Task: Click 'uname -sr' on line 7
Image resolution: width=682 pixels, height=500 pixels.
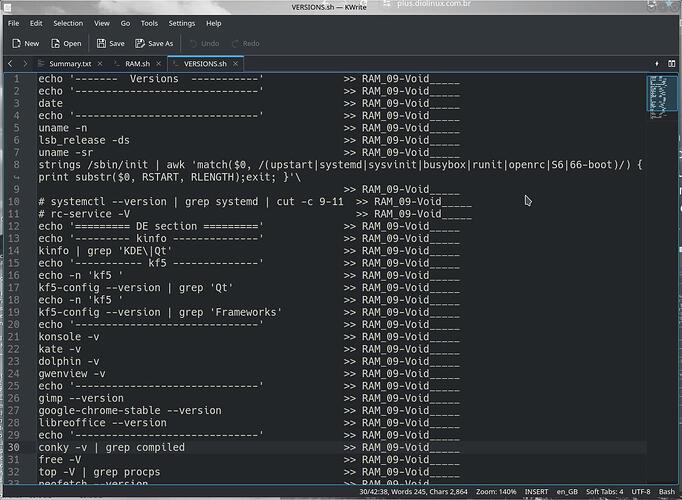Action: point(66,153)
